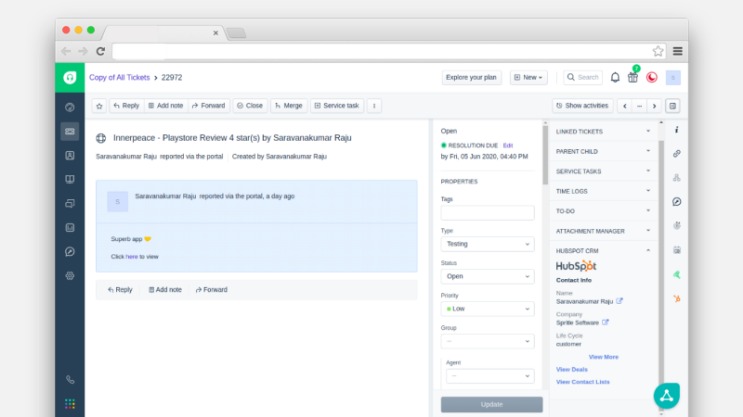Image resolution: width=743 pixels, height=417 pixels.
Task: Click Close in the ticket toolbar
Action: click(250, 105)
